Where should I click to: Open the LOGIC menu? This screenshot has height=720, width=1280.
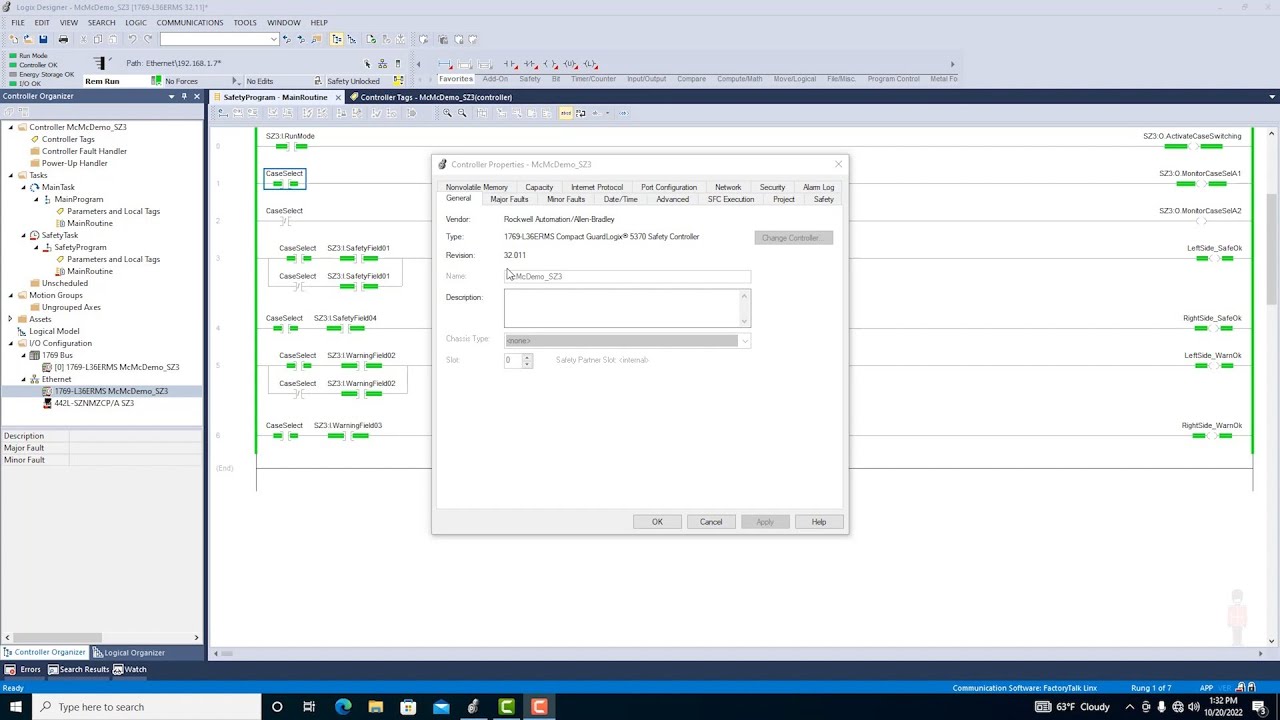(x=135, y=22)
